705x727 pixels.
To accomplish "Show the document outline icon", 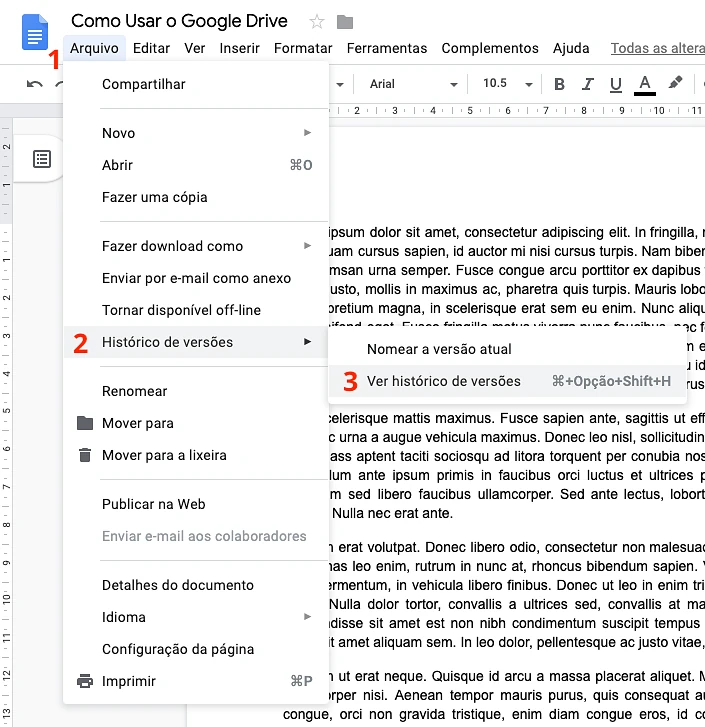I will click(x=42, y=159).
